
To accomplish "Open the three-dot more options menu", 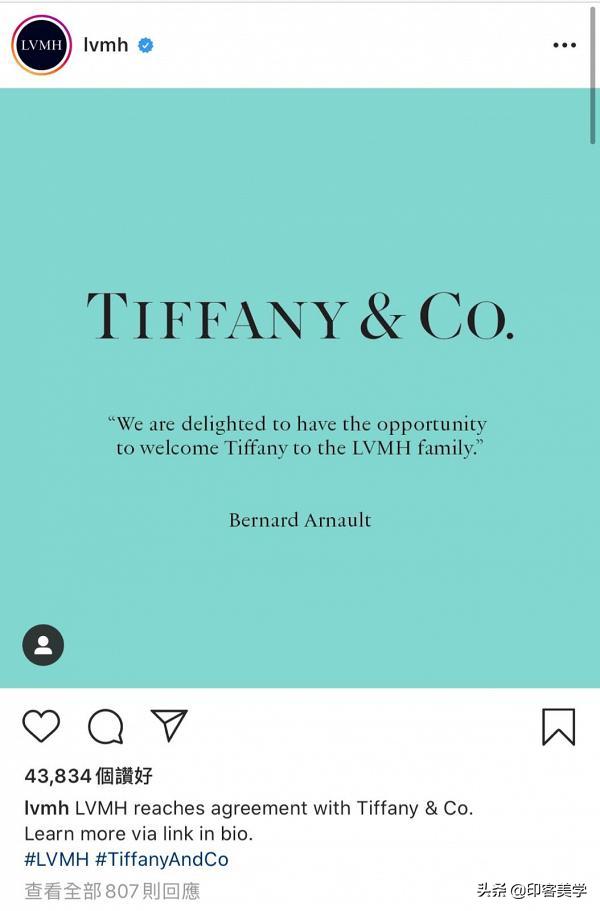I will 564,45.
